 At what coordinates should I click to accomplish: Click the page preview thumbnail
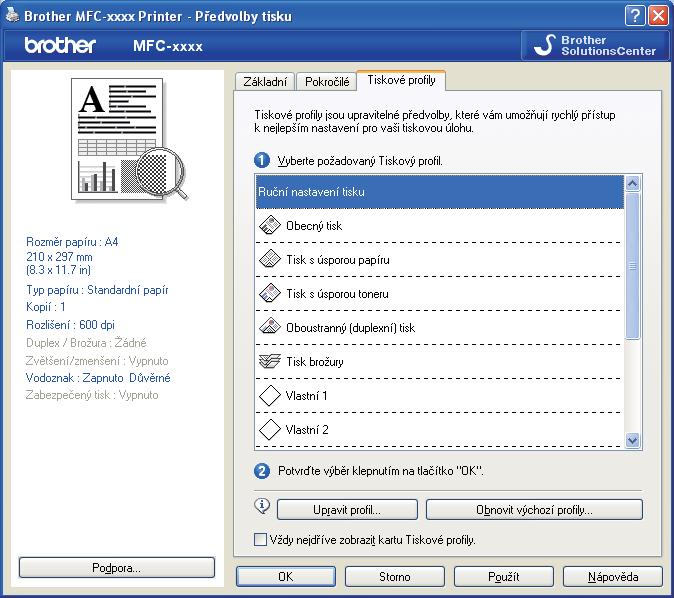click(129, 139)
